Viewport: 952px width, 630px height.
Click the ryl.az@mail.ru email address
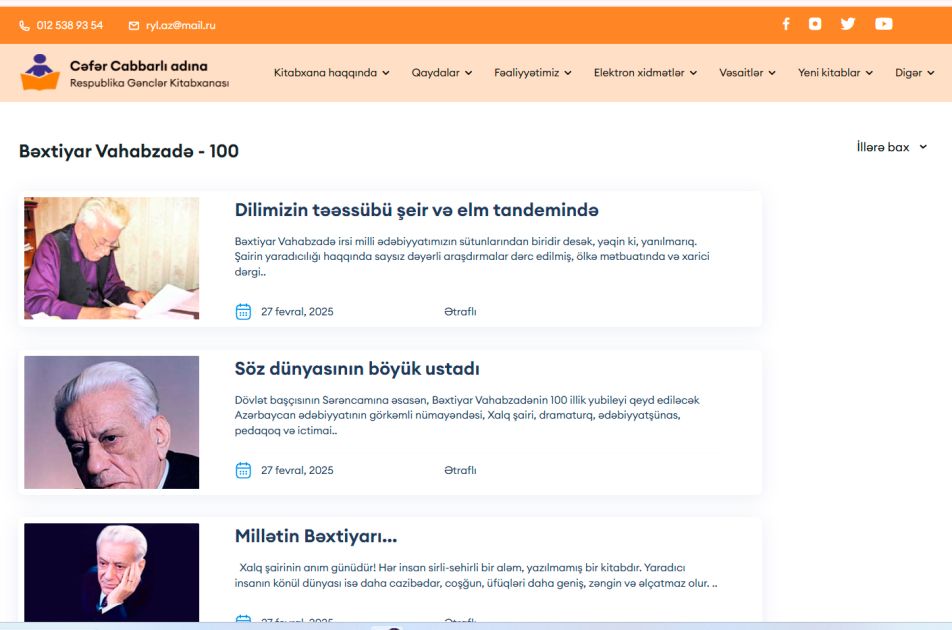coord(180,25)
